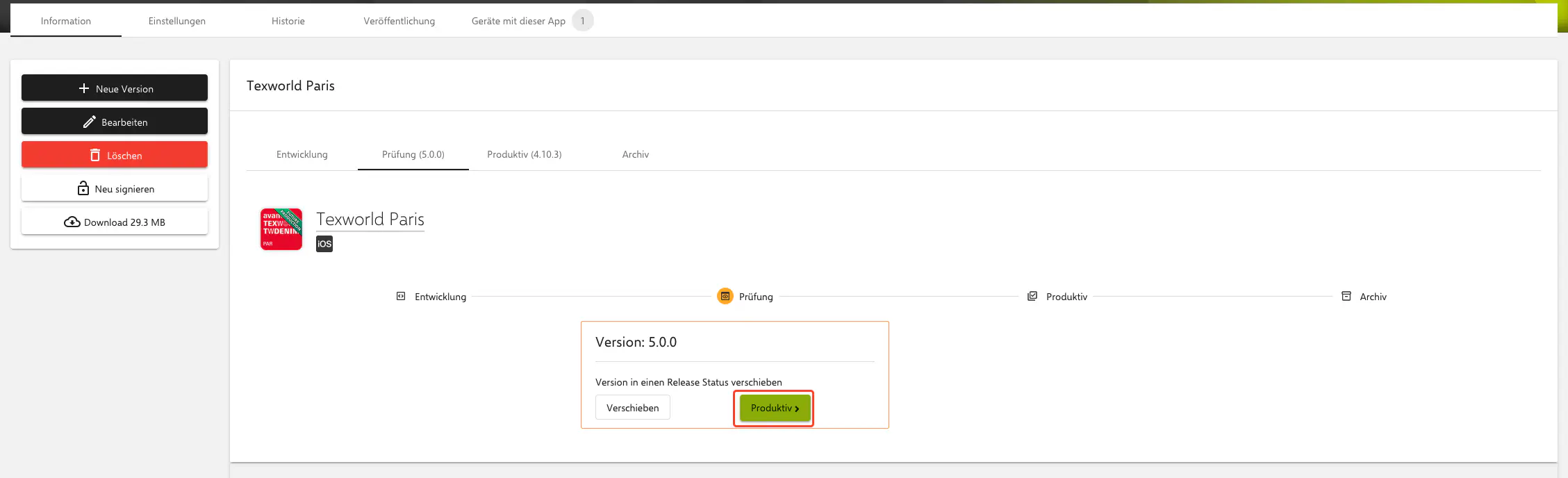Click the iOS platform badge
The height and width of the screenshot is (478, 1568).
click(x=324, y=244)
